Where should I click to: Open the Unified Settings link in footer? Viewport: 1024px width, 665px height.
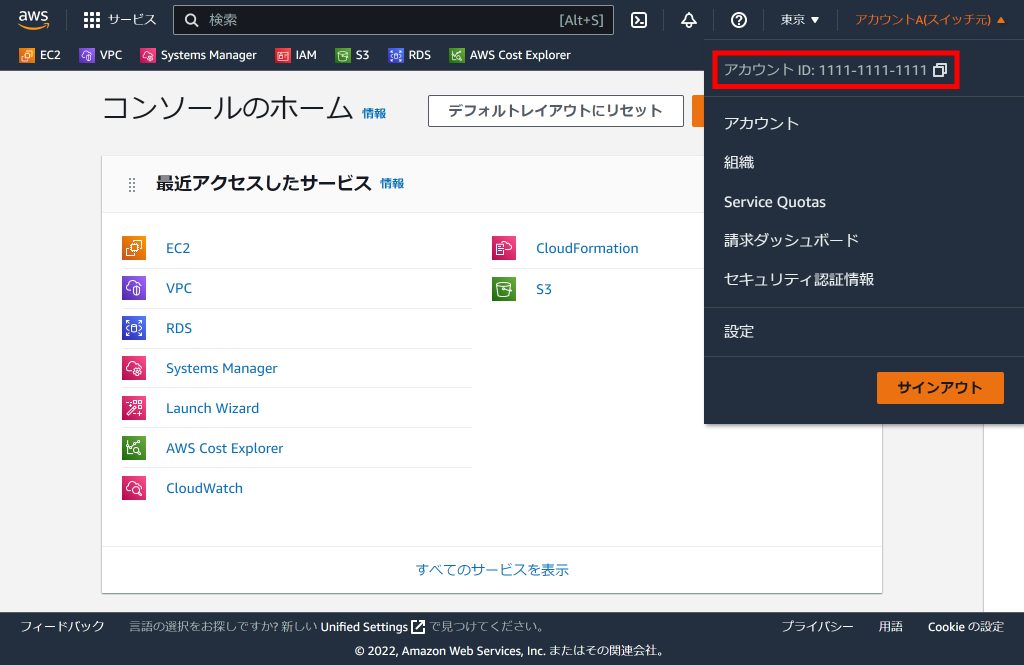(x=372, y=627)
